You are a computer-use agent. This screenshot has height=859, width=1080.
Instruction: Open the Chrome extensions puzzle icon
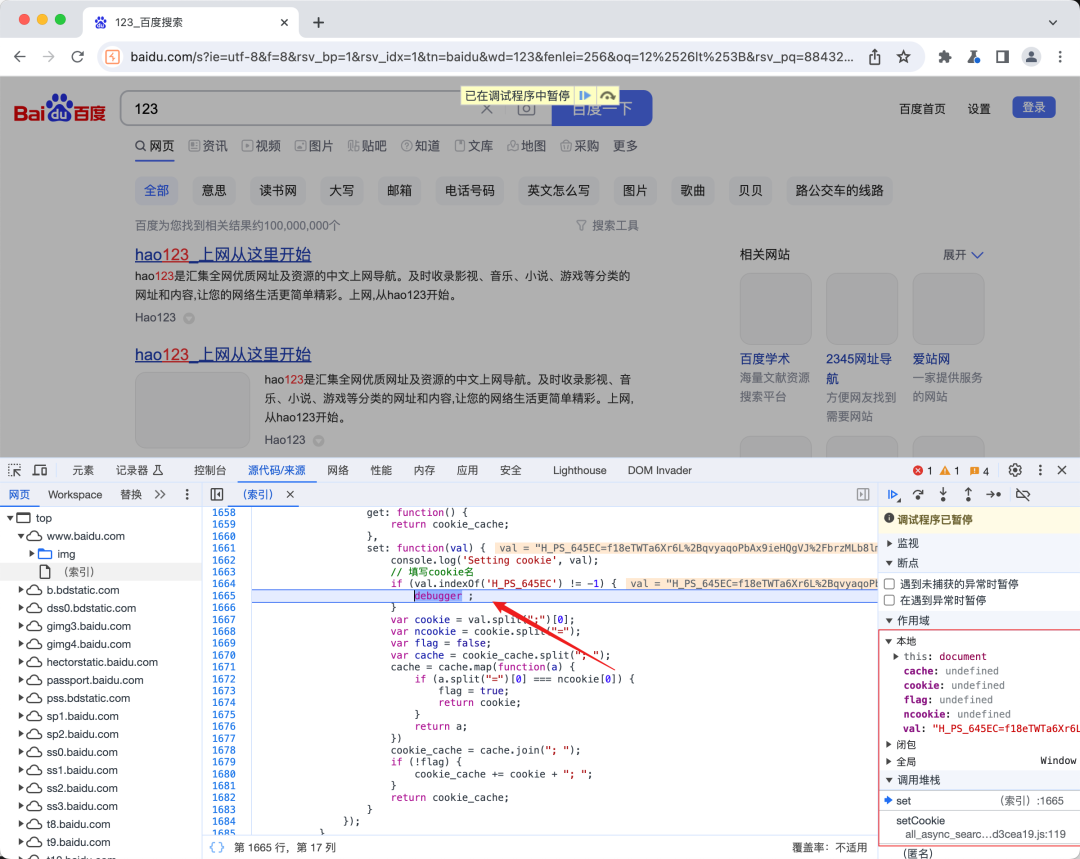[x=944, y=56]
